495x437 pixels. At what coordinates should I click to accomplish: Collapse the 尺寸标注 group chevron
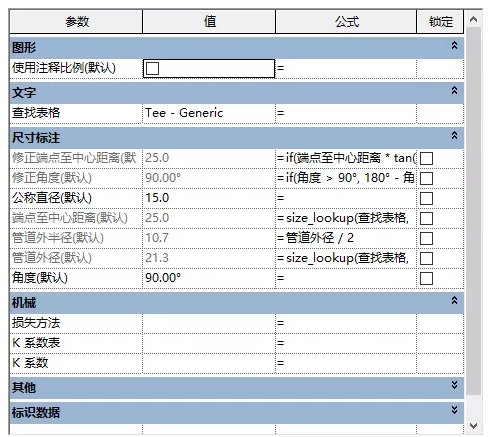pyautogui.click(x=454, y=135)
